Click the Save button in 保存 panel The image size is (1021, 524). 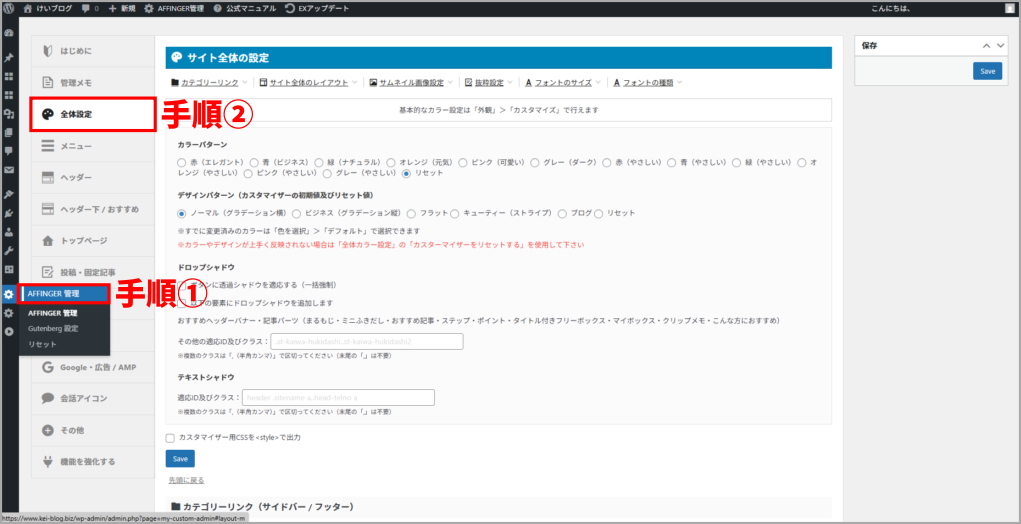987,71
